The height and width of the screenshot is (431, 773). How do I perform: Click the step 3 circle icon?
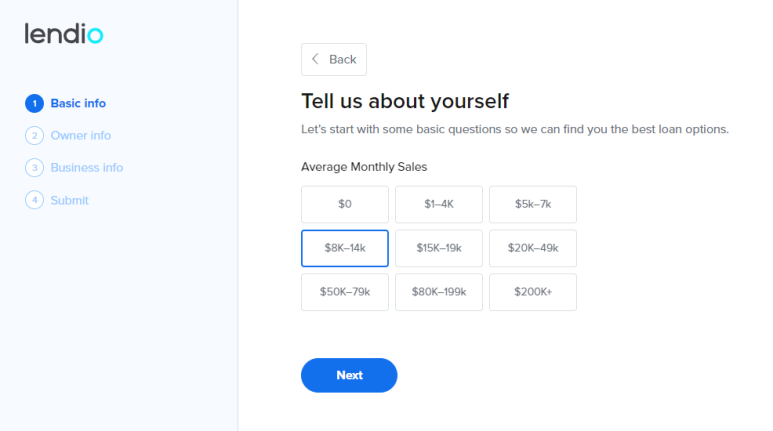35,168
